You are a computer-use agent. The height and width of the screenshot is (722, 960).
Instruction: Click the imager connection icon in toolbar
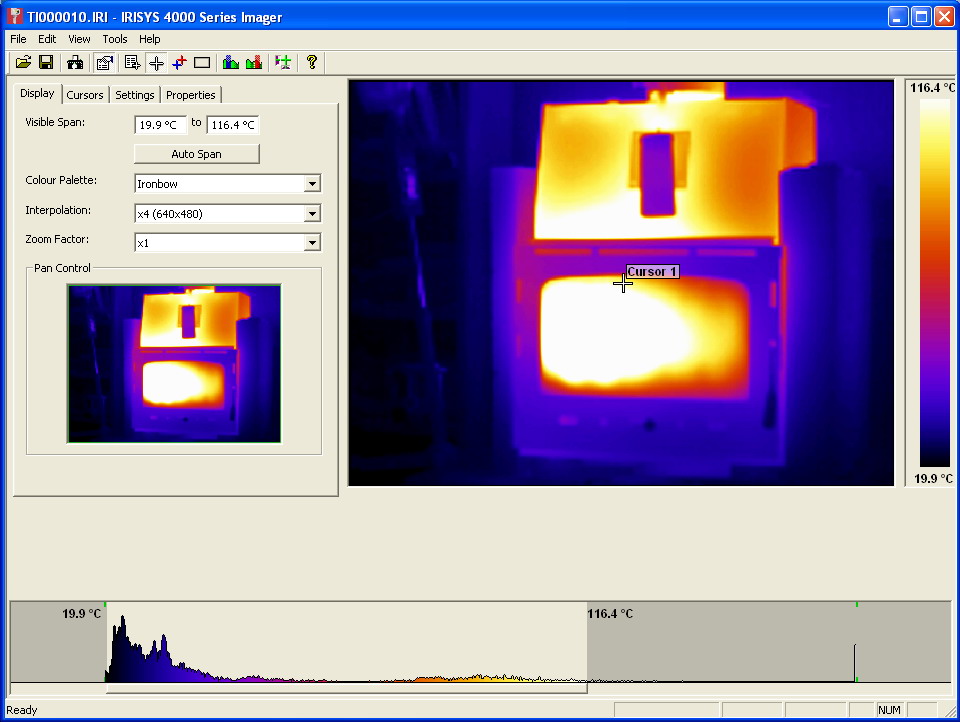click(75, 63)
